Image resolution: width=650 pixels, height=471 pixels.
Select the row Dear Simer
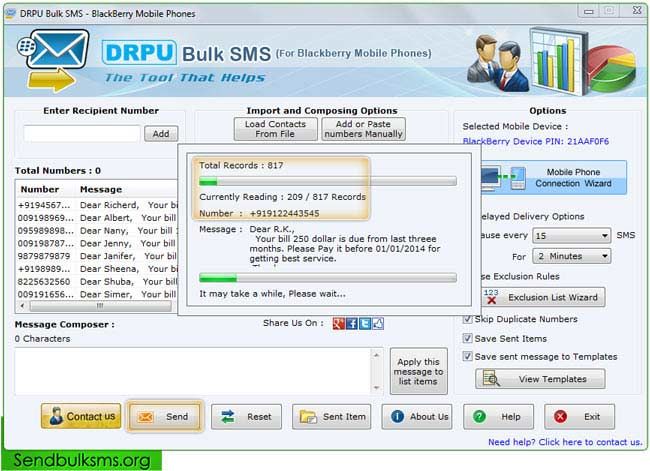click(x=97, y=294)
